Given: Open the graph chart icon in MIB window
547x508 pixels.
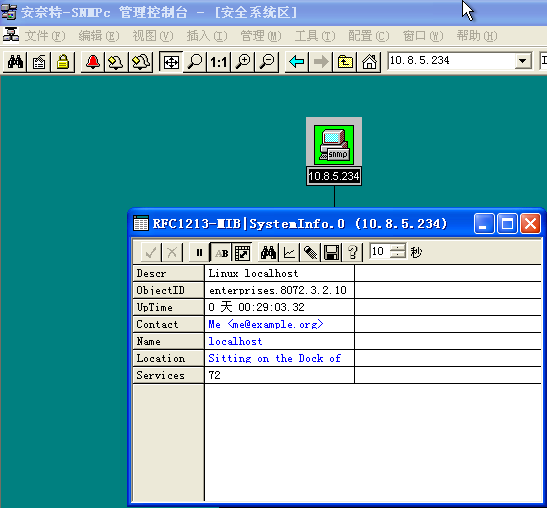Looking at the screenshot, I should 289,252.
